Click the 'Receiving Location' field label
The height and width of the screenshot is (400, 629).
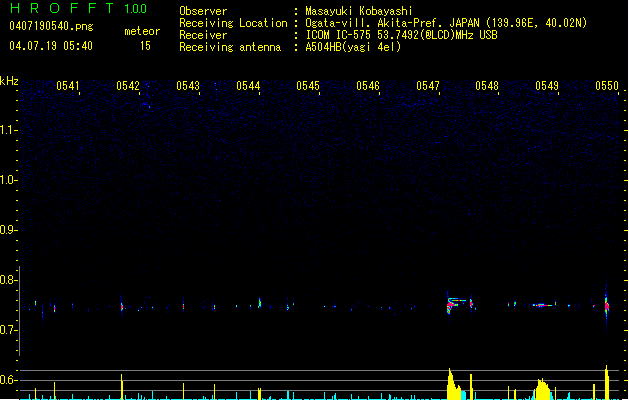(x=233, y=23)
